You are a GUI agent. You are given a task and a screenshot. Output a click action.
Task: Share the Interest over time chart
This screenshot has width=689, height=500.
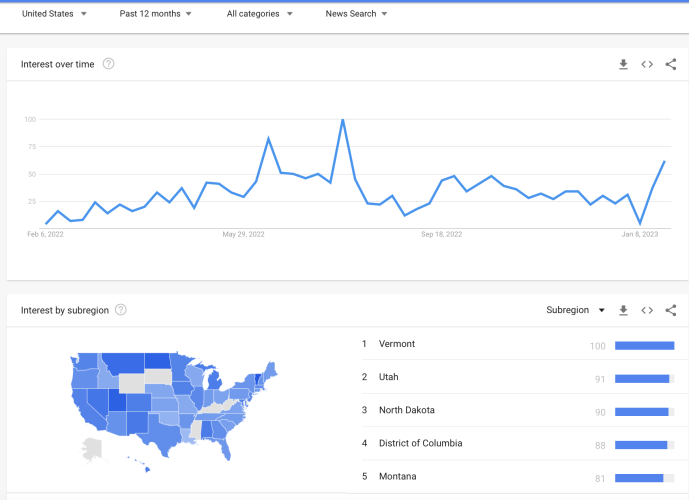pos(671,65)
